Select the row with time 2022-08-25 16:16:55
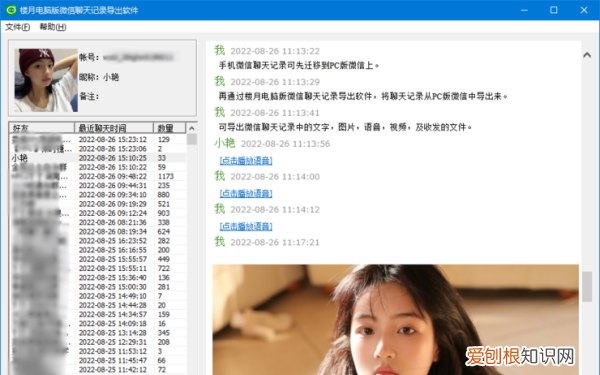The image size is (600, 375). 98,250
